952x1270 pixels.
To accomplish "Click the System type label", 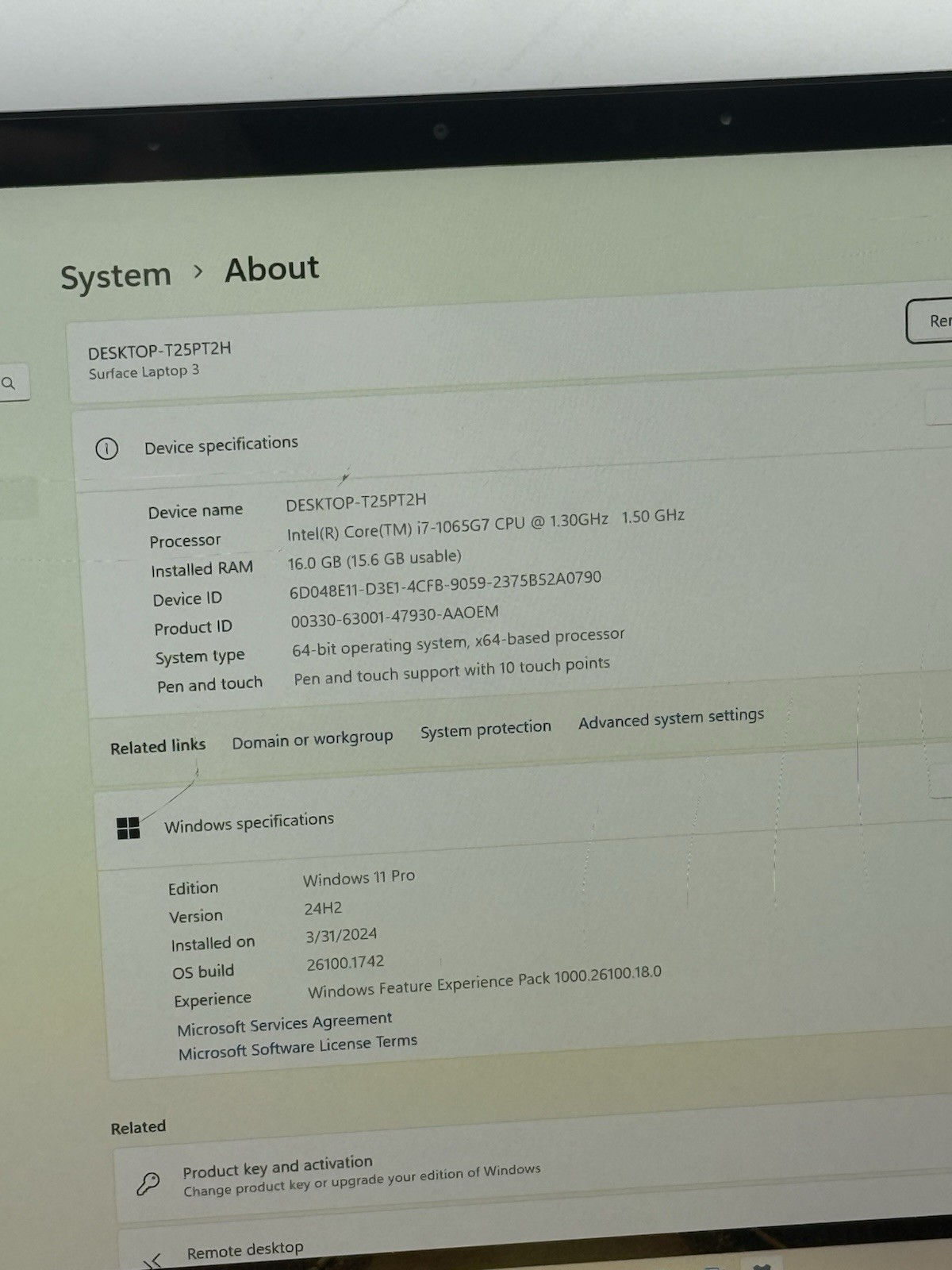I will pyautogui.click(x=200, y=657).
